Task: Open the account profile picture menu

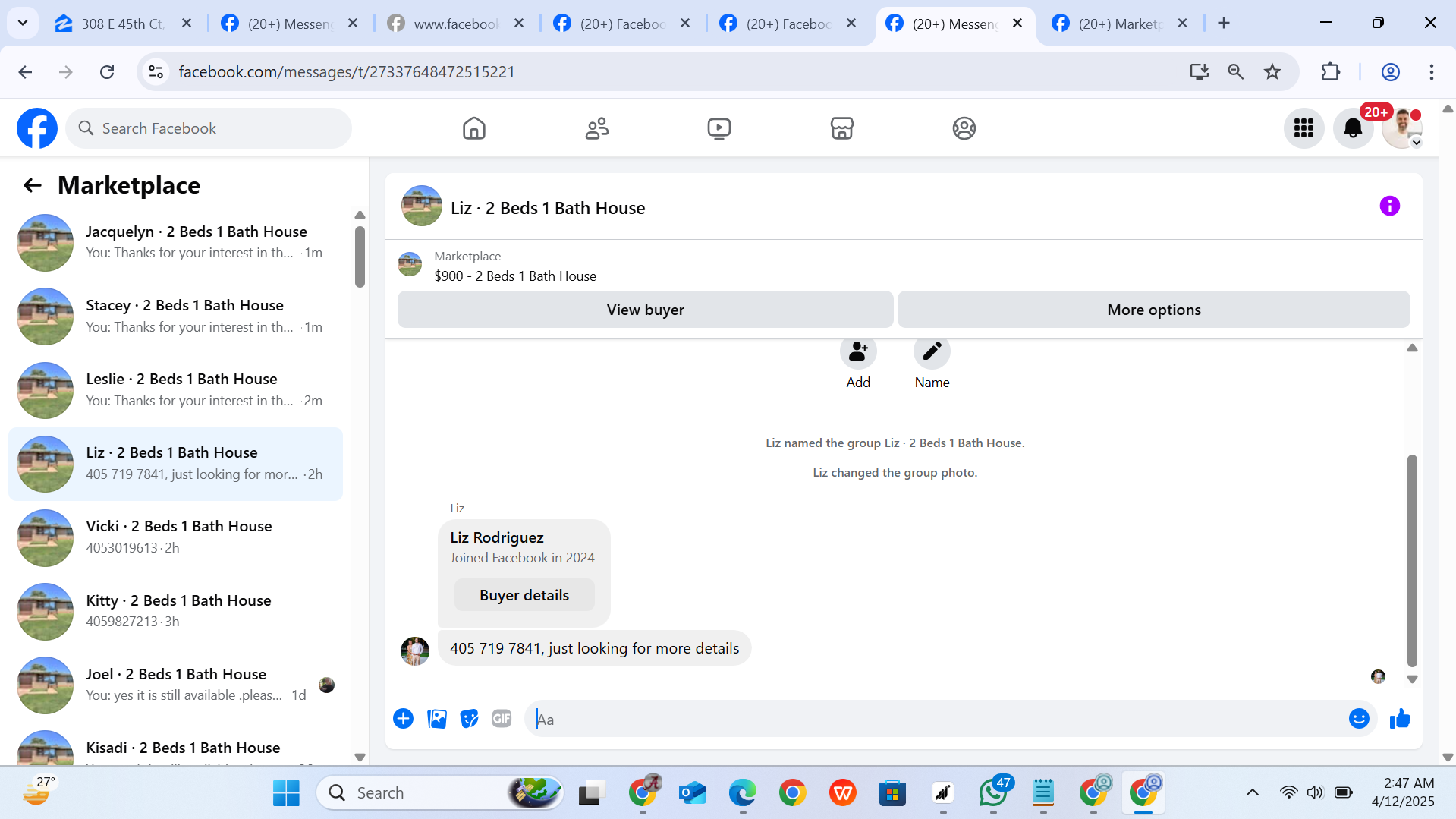Action: 1402,128
